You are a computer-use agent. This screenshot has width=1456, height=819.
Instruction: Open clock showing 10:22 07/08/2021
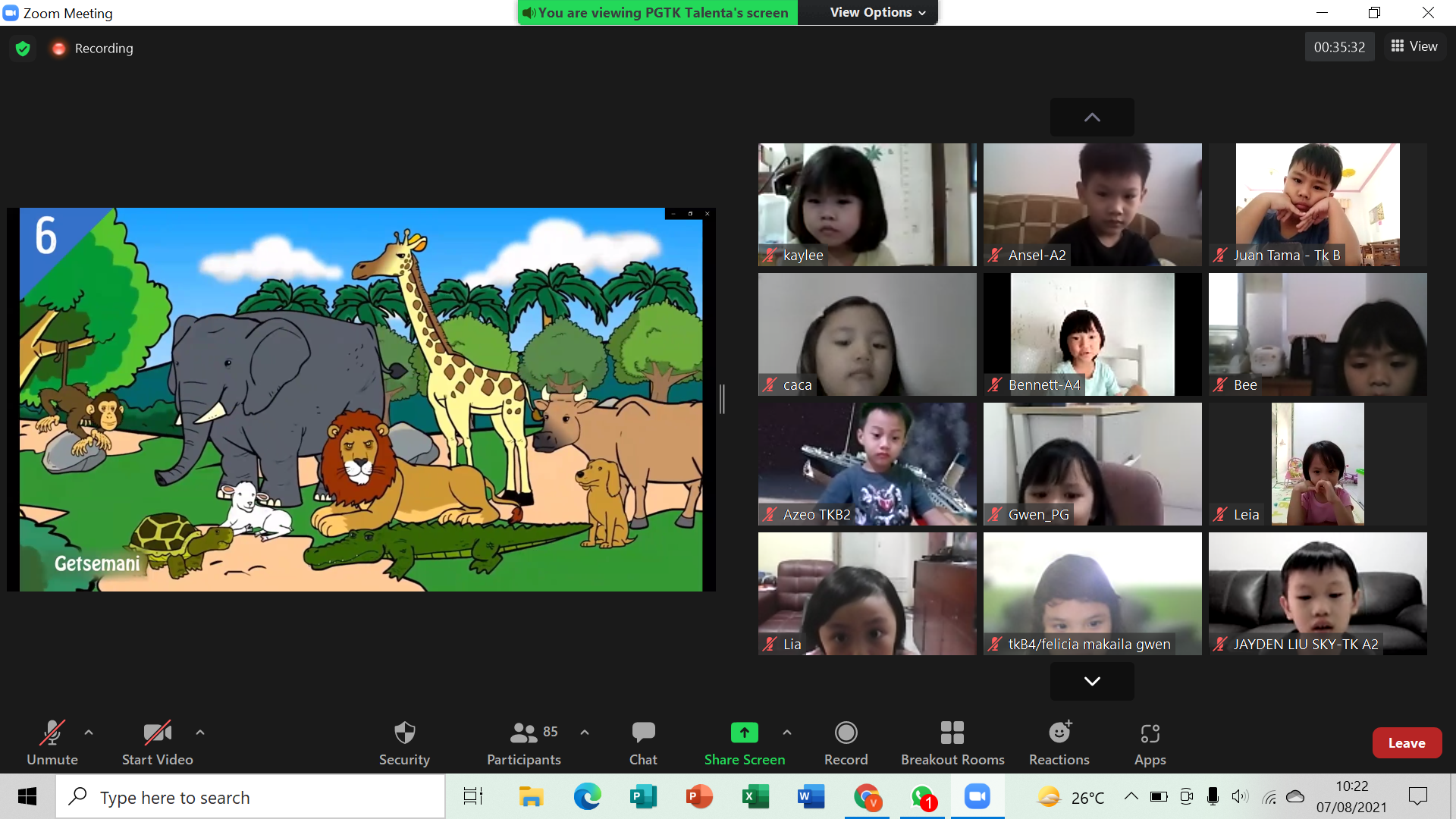[x=1351, y=797]
